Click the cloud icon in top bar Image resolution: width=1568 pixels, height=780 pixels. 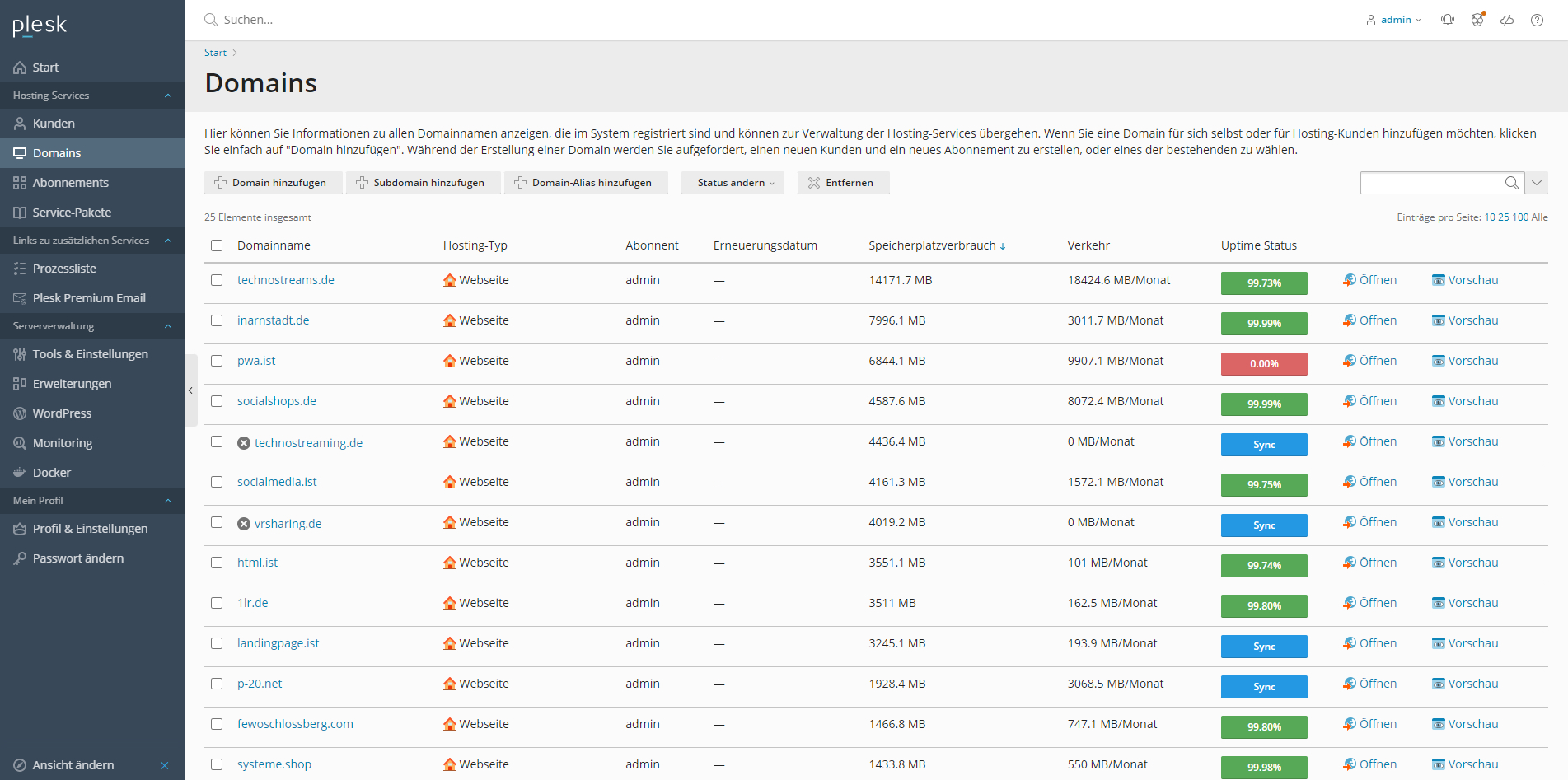[x=1507, y=20]
